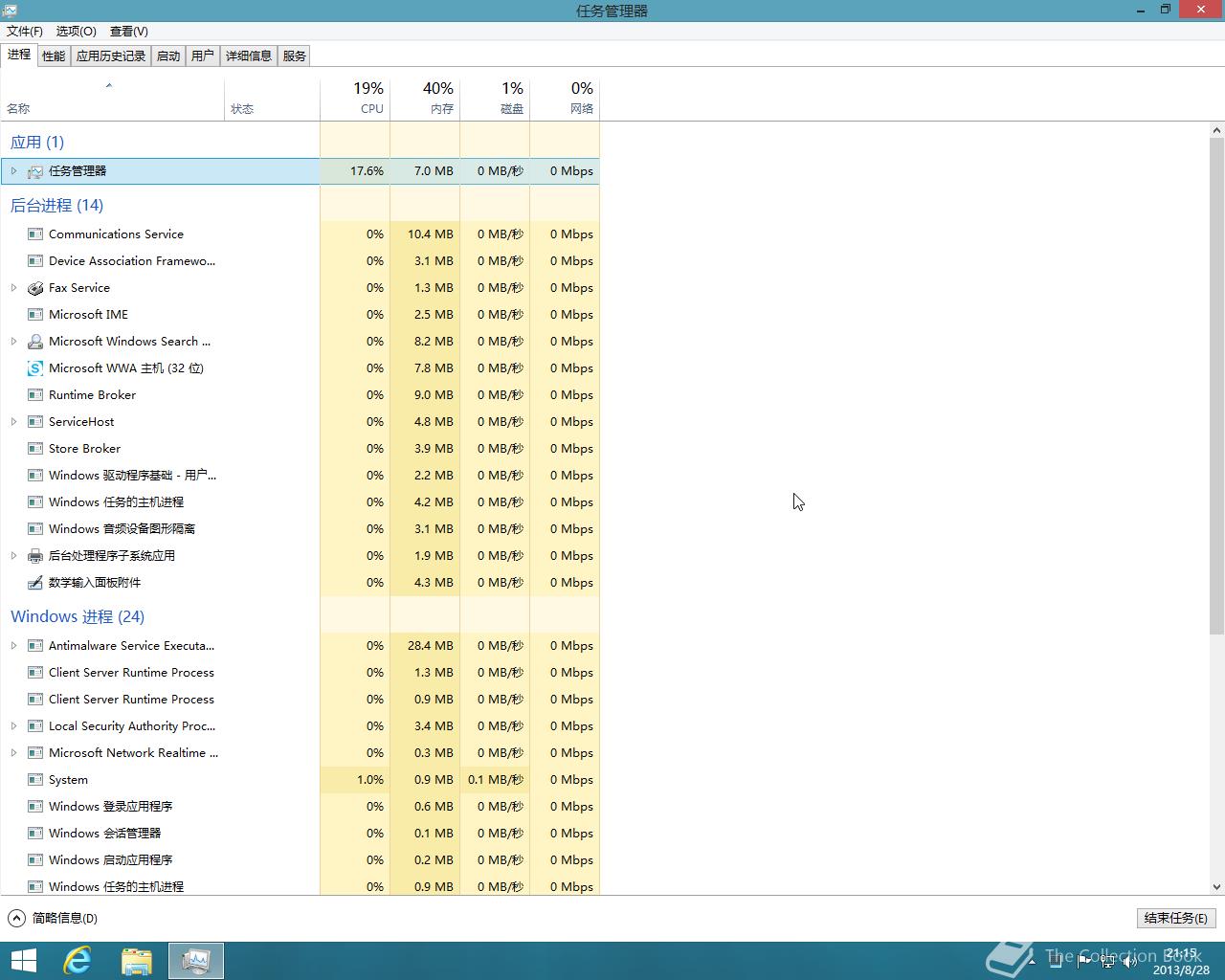The height and width of the screenshot is (980, 1225).
Task: Select the Windows 驱动程序基础 row
Action: coord(300,476)
